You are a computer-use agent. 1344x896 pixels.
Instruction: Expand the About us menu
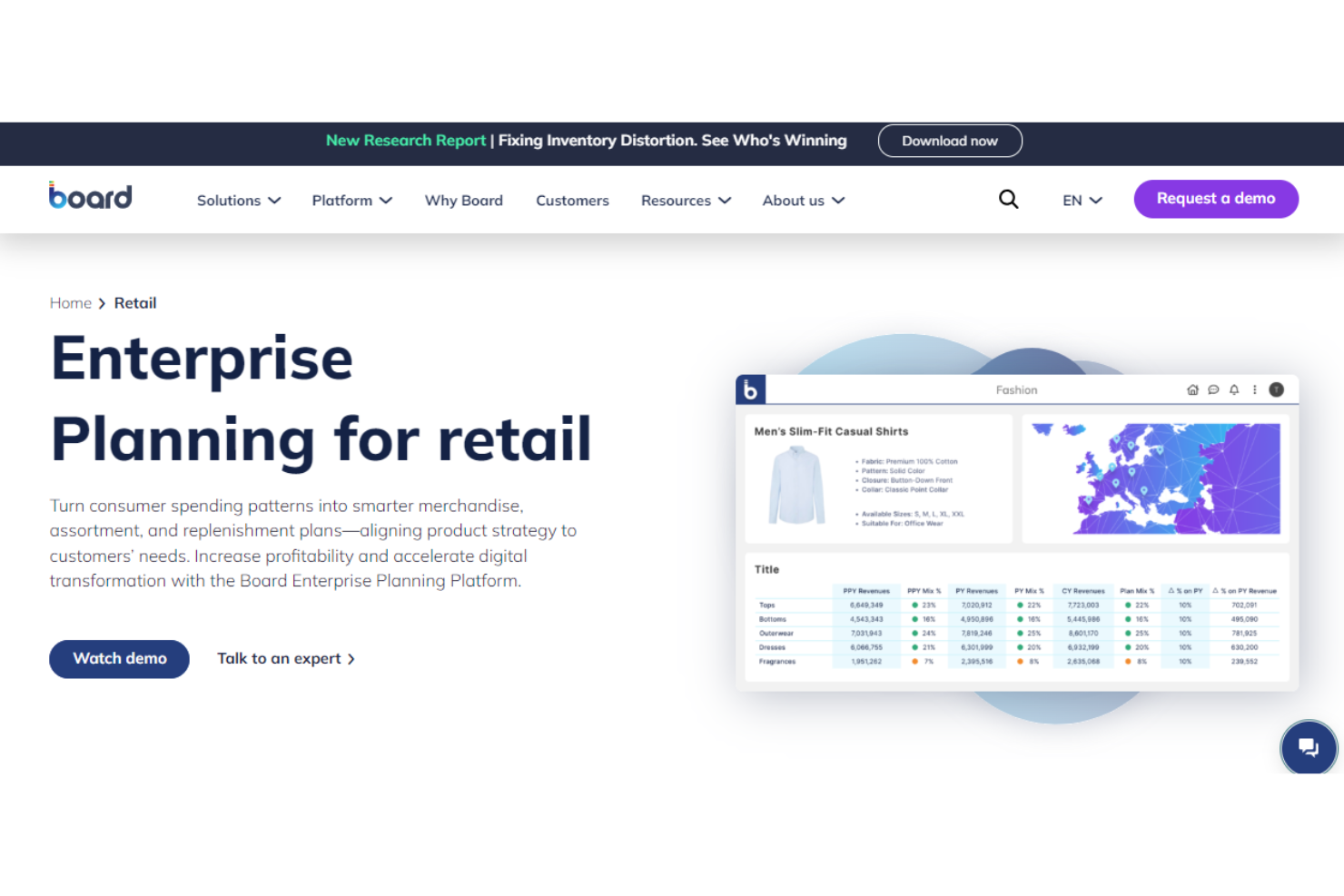(x=804, y=201)
